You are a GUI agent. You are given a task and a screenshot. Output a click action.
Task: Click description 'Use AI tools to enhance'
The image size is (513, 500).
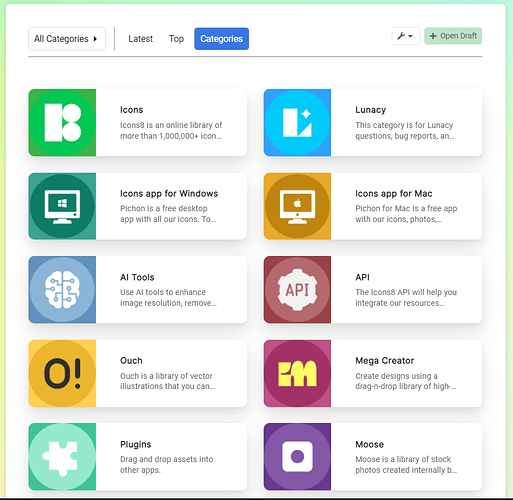(x=163, y=292)
